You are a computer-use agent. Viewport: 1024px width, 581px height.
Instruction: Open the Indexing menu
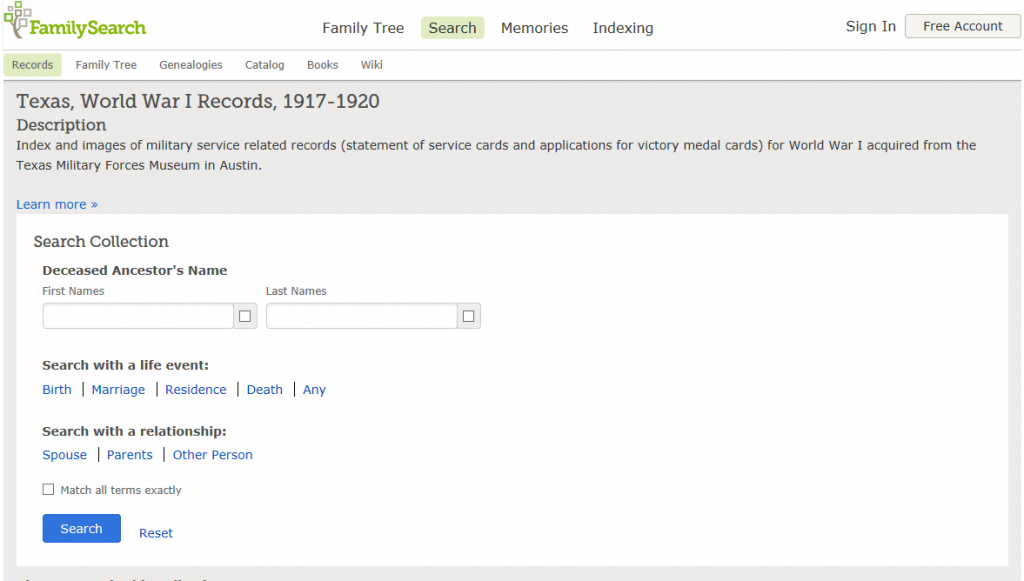[x=623, y=28]
